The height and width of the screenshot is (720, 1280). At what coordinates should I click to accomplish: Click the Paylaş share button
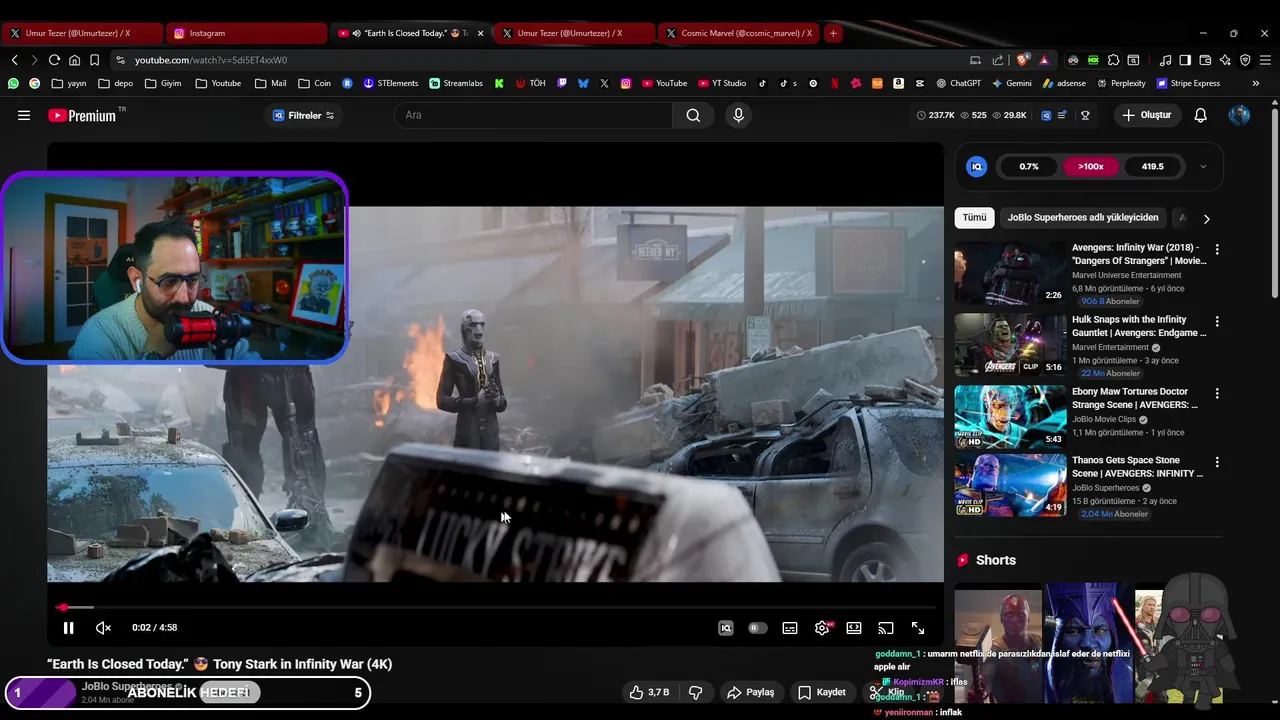pyautogui.click(x=751, y=692)
